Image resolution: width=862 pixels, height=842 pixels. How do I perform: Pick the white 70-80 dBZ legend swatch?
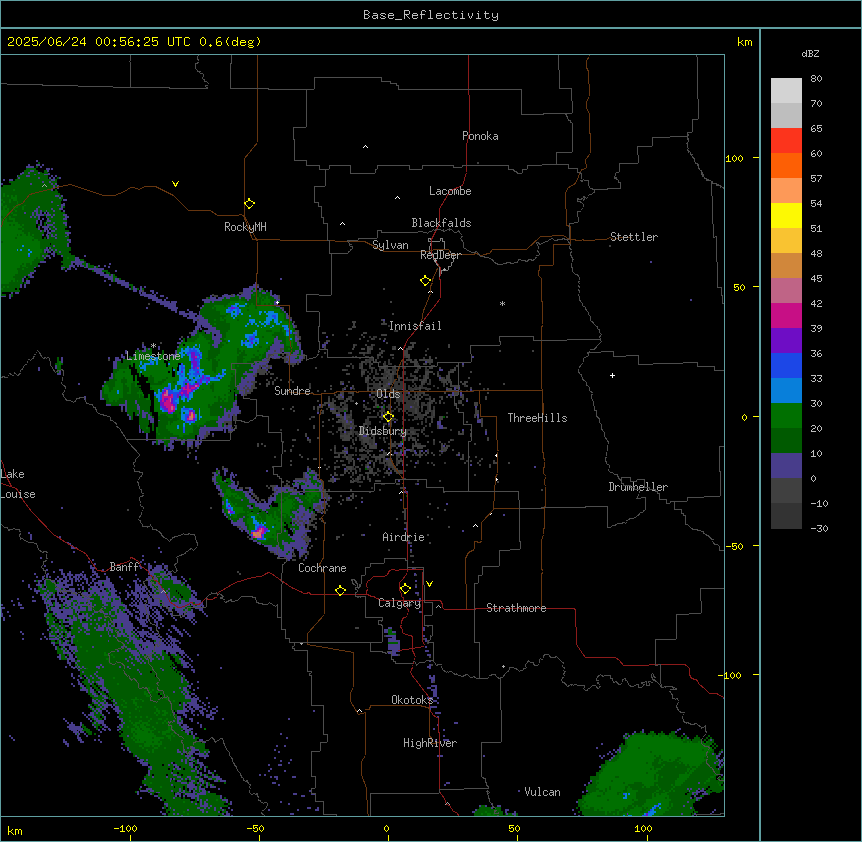pyautogui.click(x=786, y=90)
